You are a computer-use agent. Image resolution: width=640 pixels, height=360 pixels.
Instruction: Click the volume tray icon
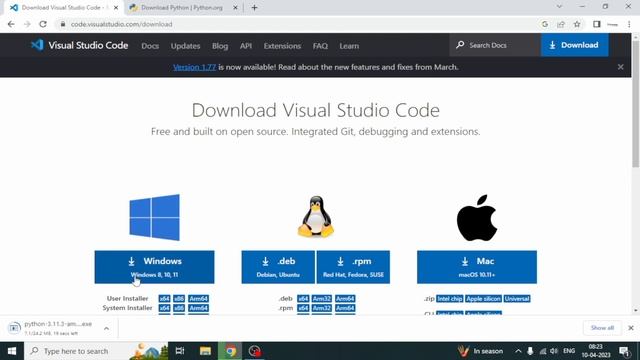click(554, 351)
